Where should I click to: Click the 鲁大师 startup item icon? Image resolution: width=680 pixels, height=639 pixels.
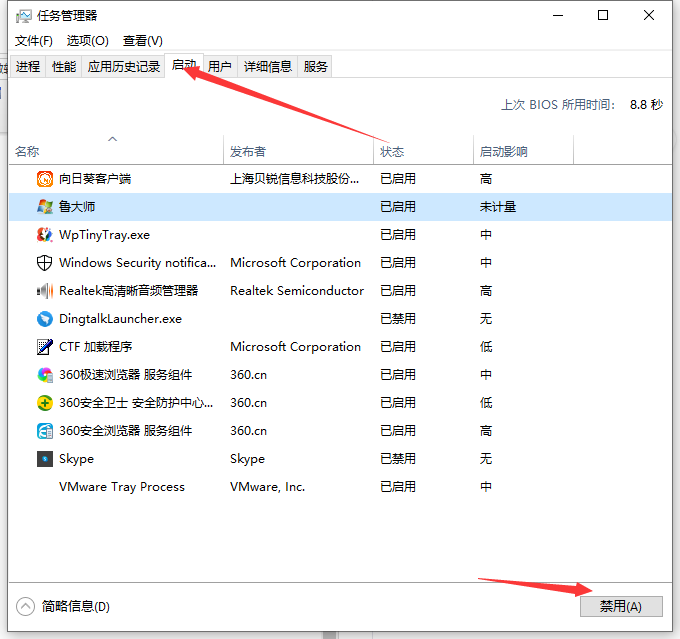click(x=45, y=207)
